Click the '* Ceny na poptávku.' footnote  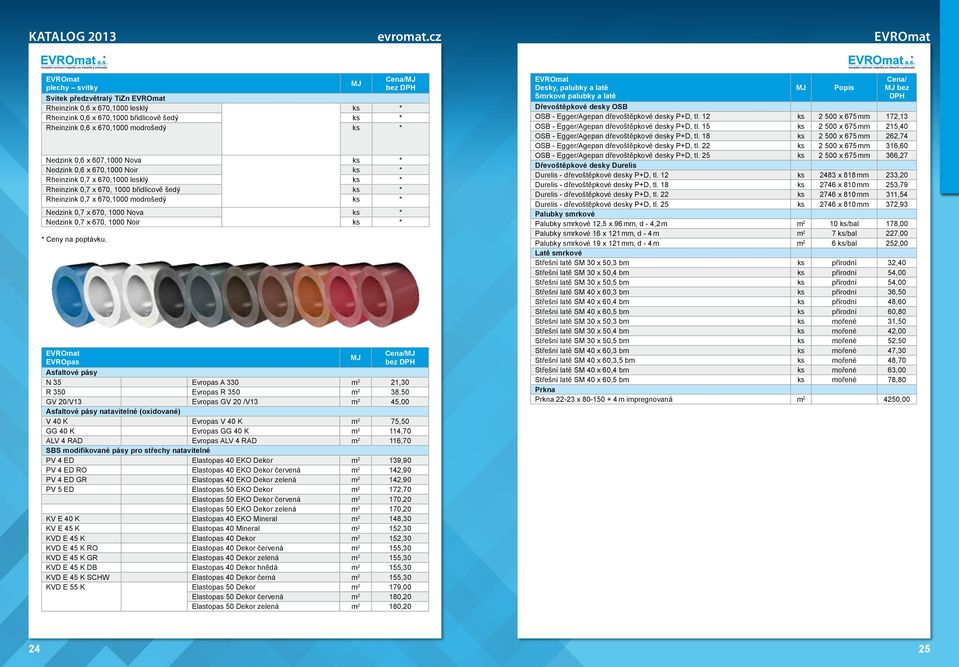click(74, 240)
